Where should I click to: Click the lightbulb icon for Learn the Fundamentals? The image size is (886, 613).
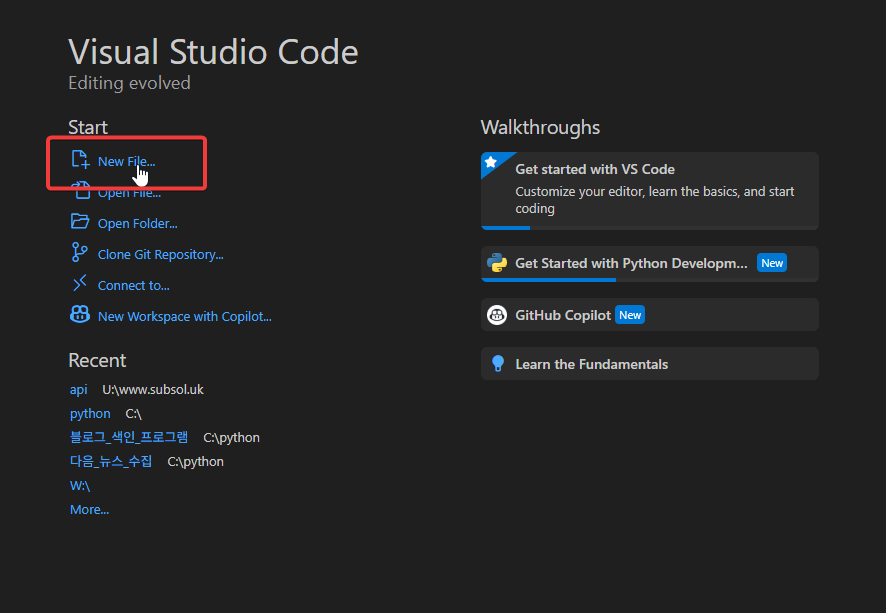pyautogui.click(x=498, y=364)
